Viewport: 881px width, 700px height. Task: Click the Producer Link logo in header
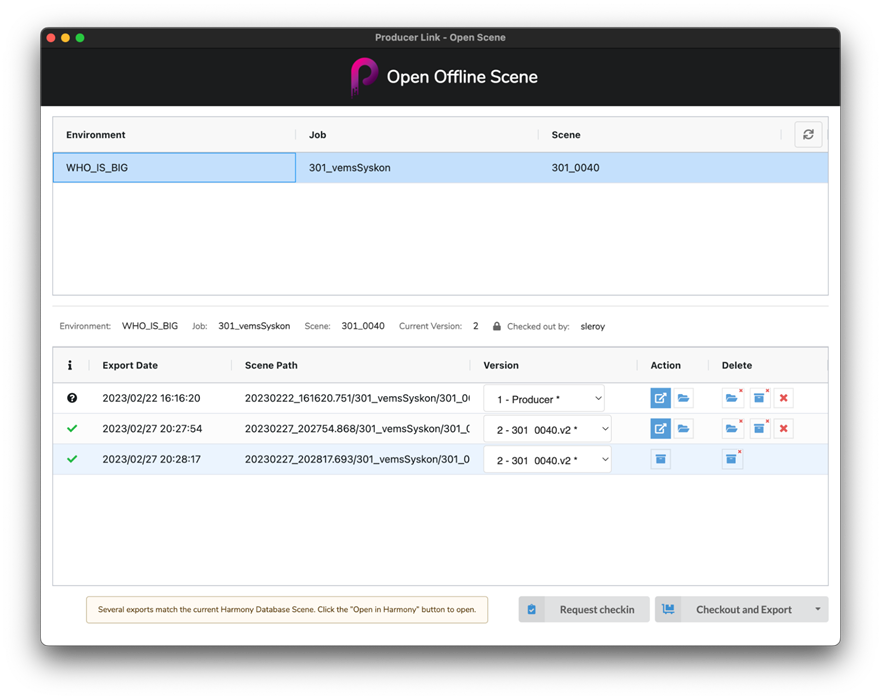[364, 76]
